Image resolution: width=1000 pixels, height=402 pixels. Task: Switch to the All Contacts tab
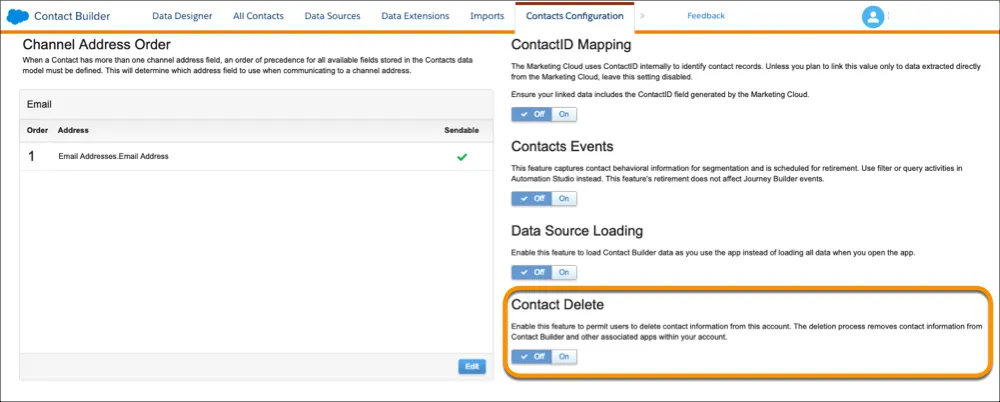pos(258,16)
